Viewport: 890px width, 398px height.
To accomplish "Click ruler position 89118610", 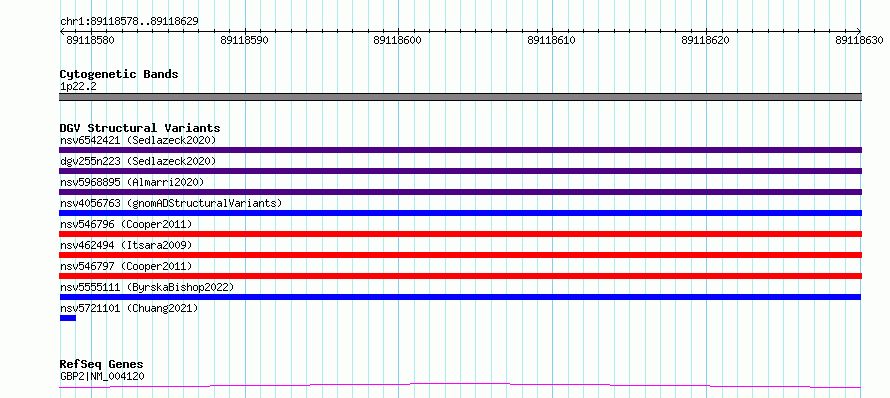I will (x=552, y=40).
